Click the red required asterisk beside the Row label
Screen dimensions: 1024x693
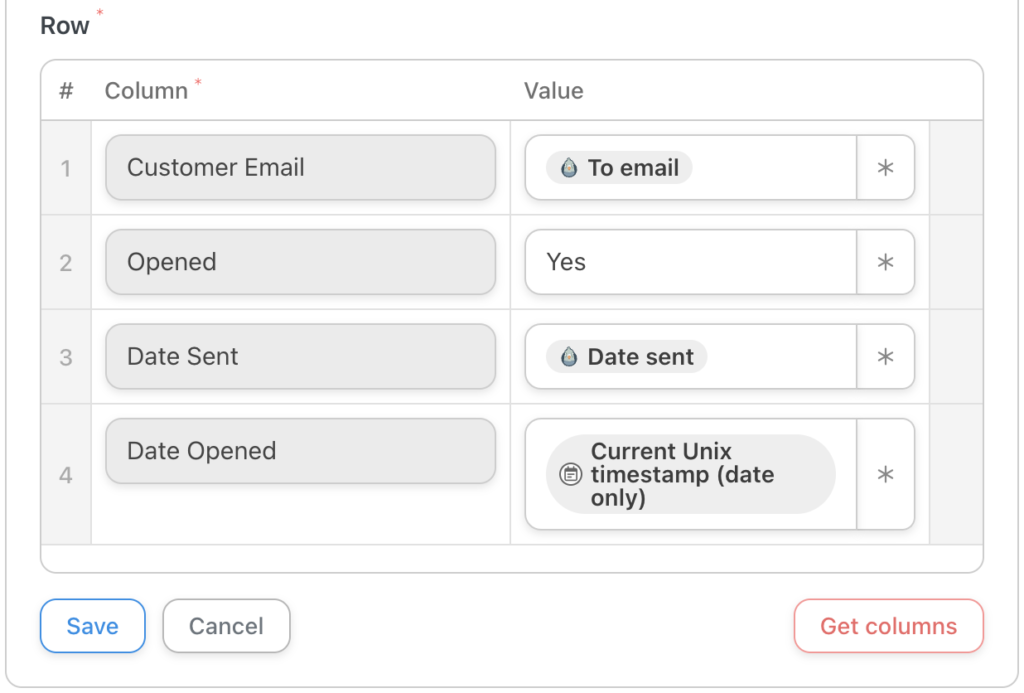pyautogui.click(x=99, y=13)
